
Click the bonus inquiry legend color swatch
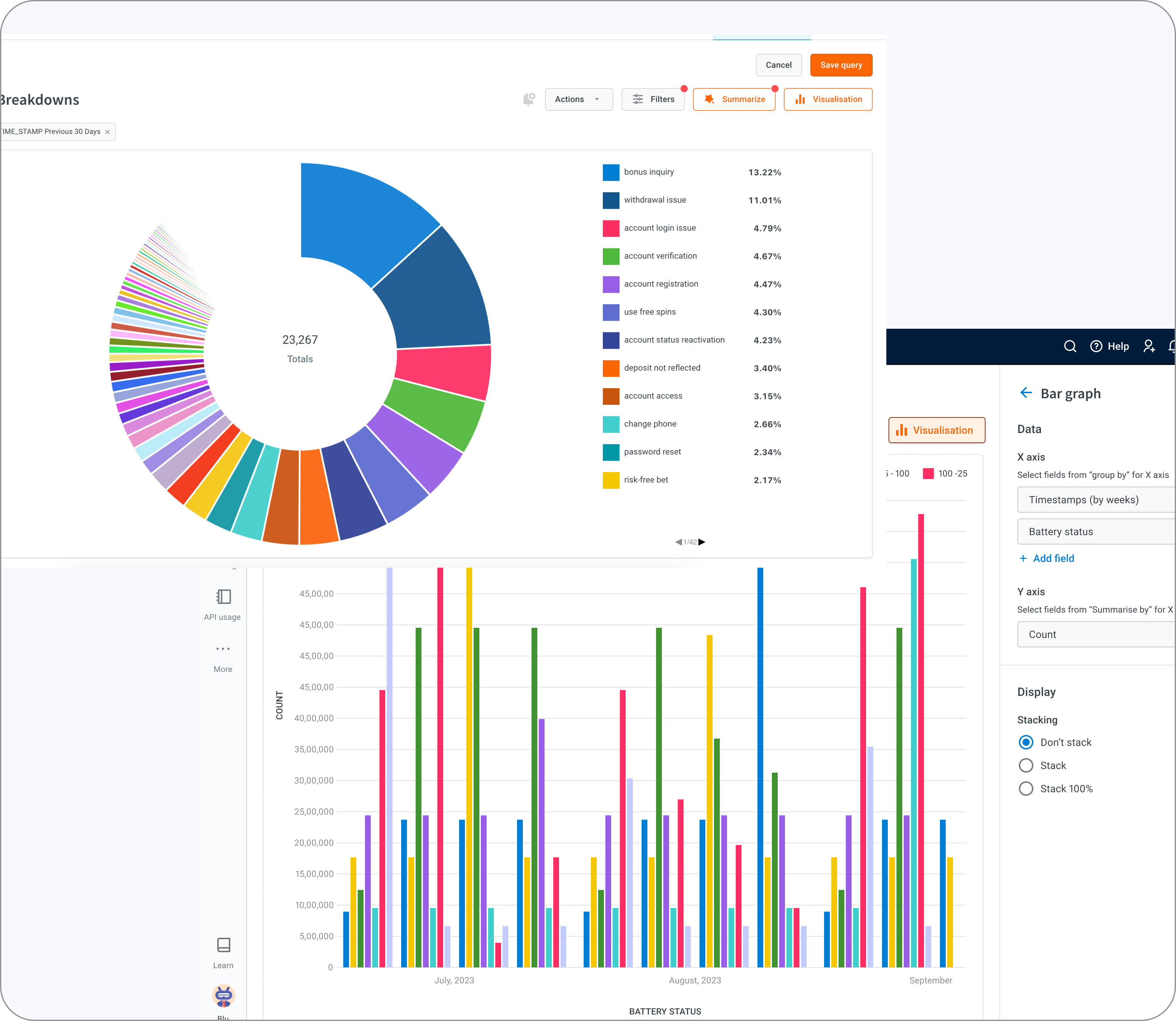pyautogui.click(x=611, y=172)
